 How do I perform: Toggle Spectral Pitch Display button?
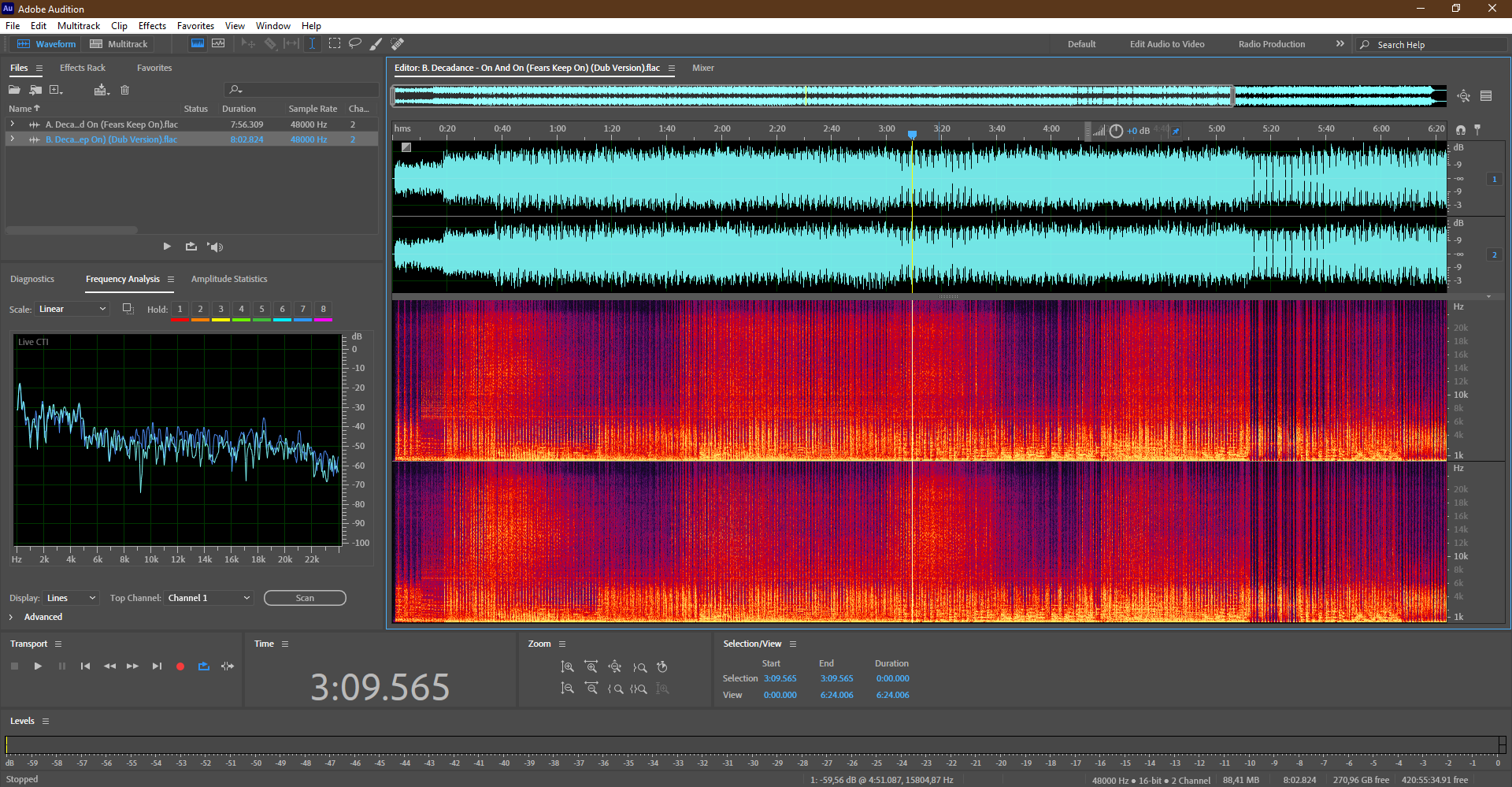pyautogui.click(x=218, y=44)
